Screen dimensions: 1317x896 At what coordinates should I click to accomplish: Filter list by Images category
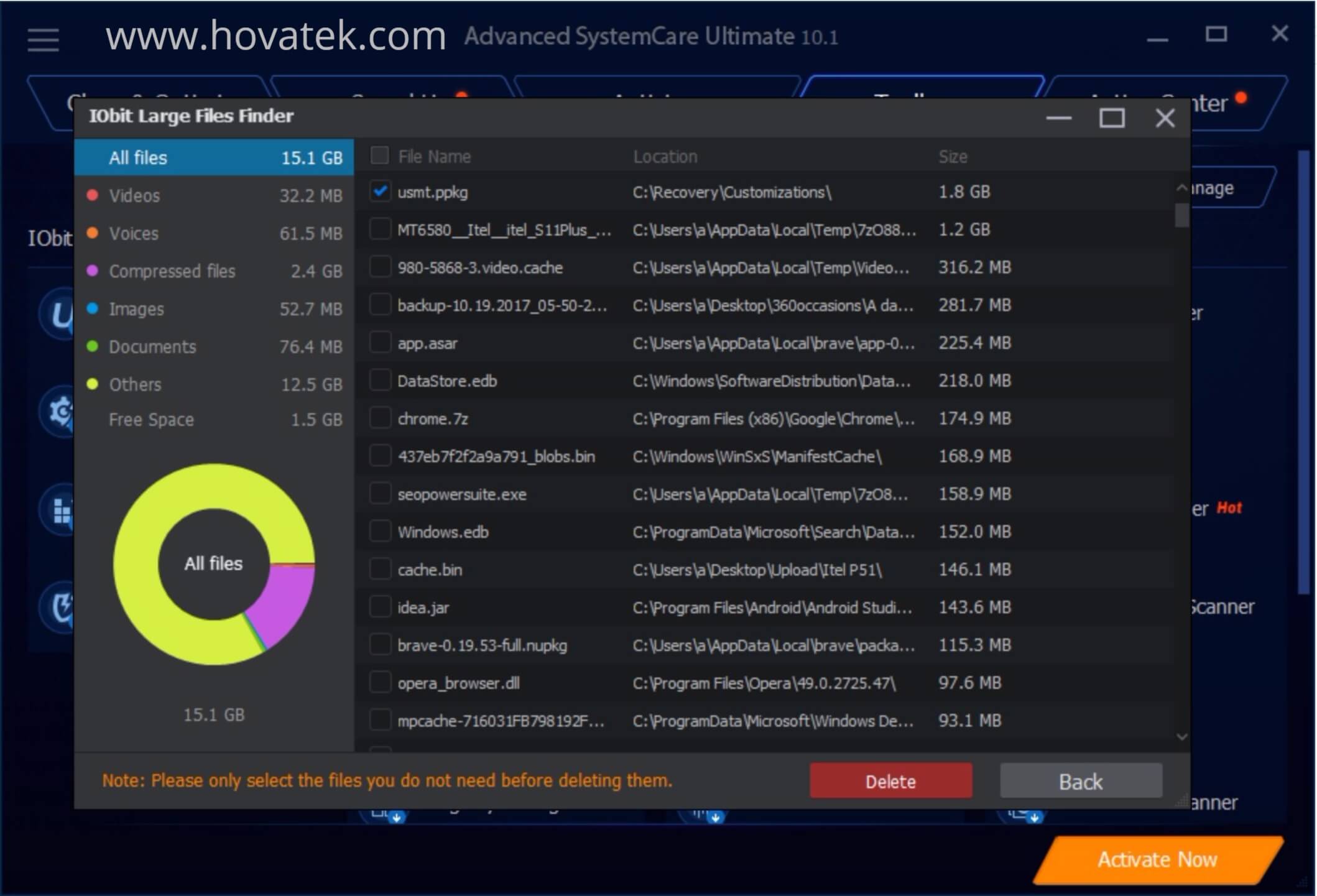click(x=214, y=309)
